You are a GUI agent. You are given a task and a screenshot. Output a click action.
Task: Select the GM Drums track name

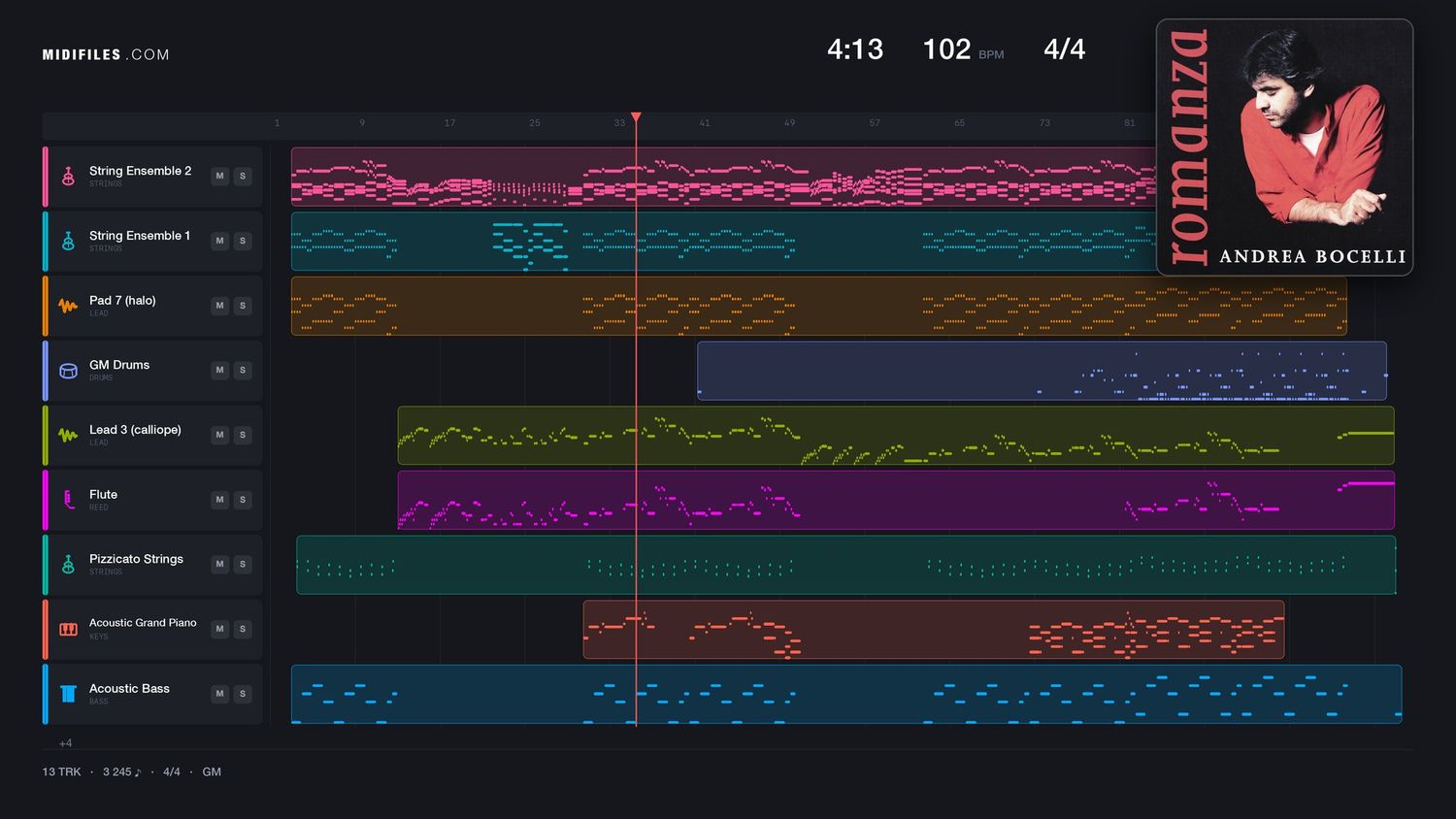tap(119, 365)
